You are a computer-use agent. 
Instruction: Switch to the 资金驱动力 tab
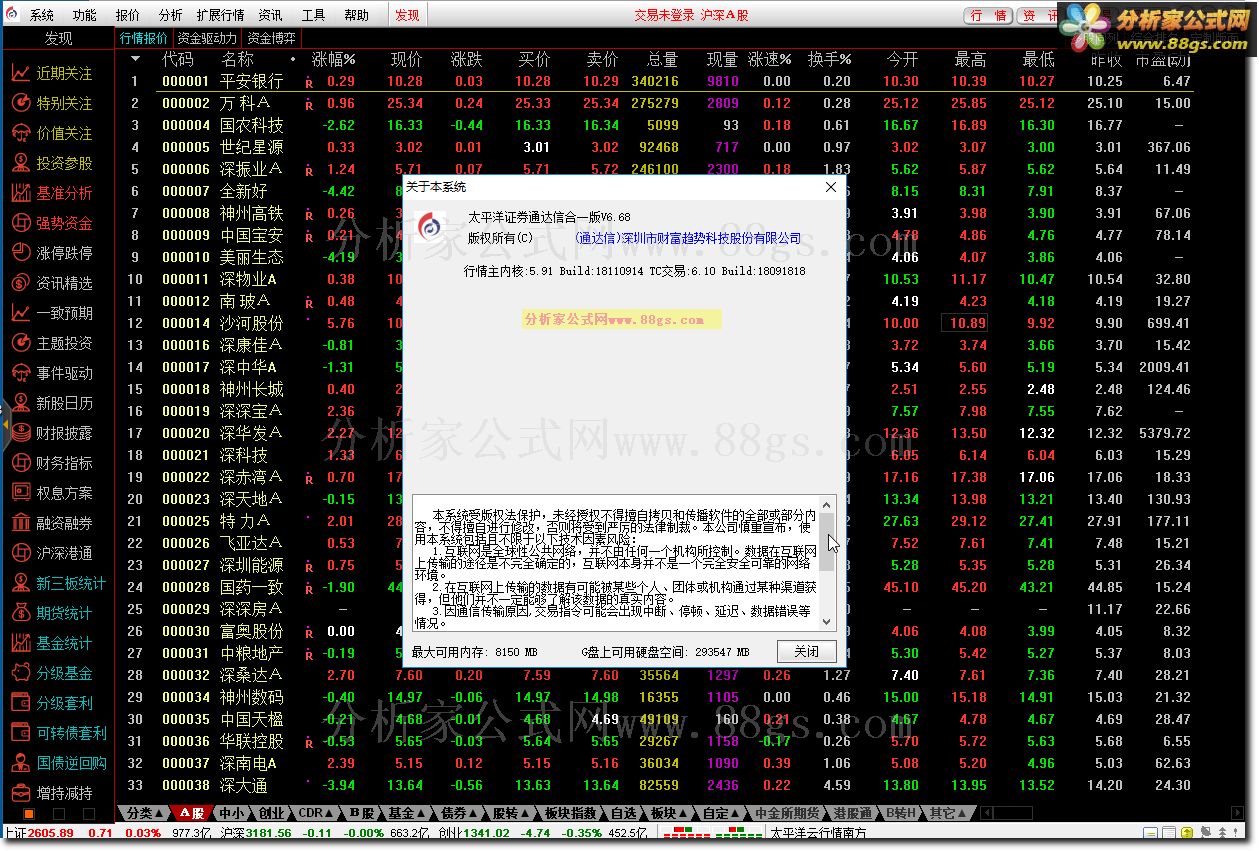208,38
